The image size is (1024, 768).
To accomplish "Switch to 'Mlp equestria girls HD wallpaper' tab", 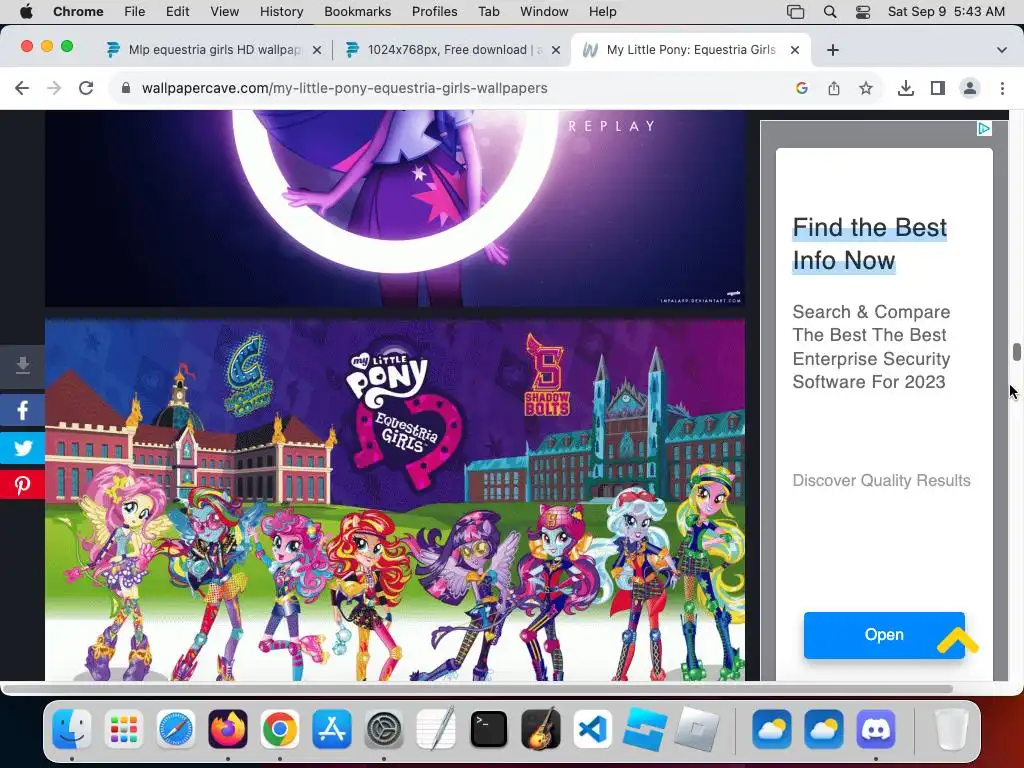I will (214, 50).
